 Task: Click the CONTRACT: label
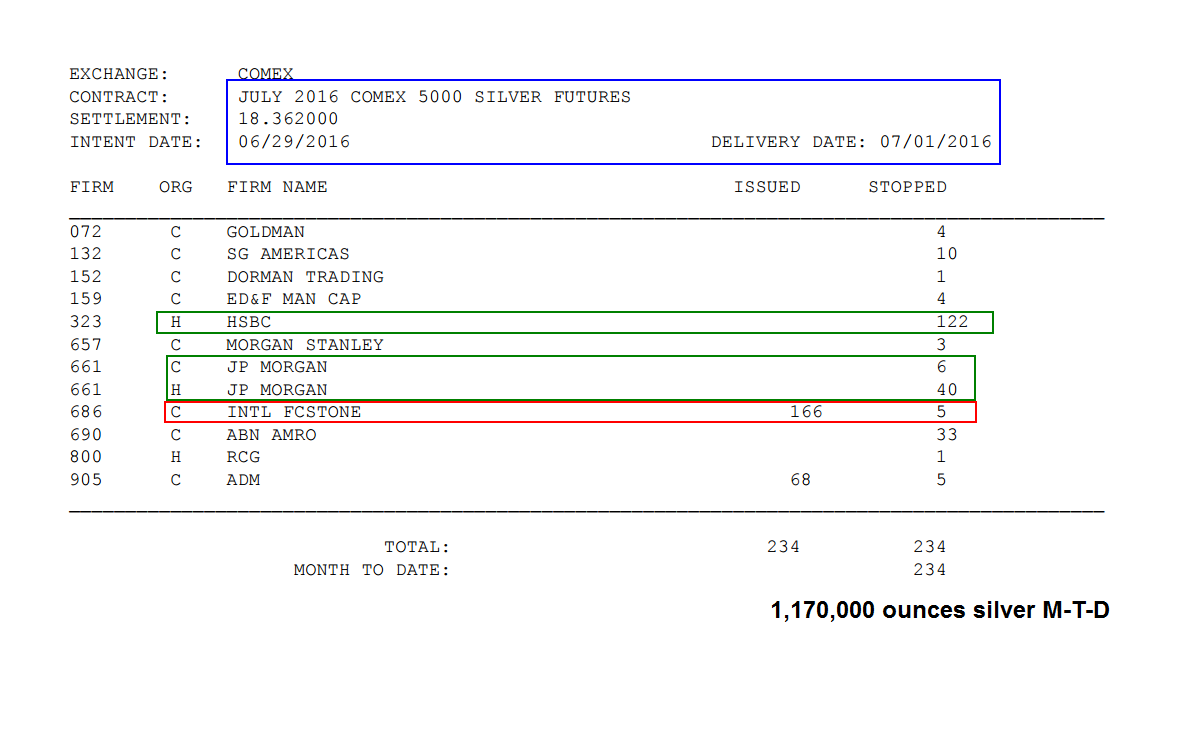click(118, 97)
